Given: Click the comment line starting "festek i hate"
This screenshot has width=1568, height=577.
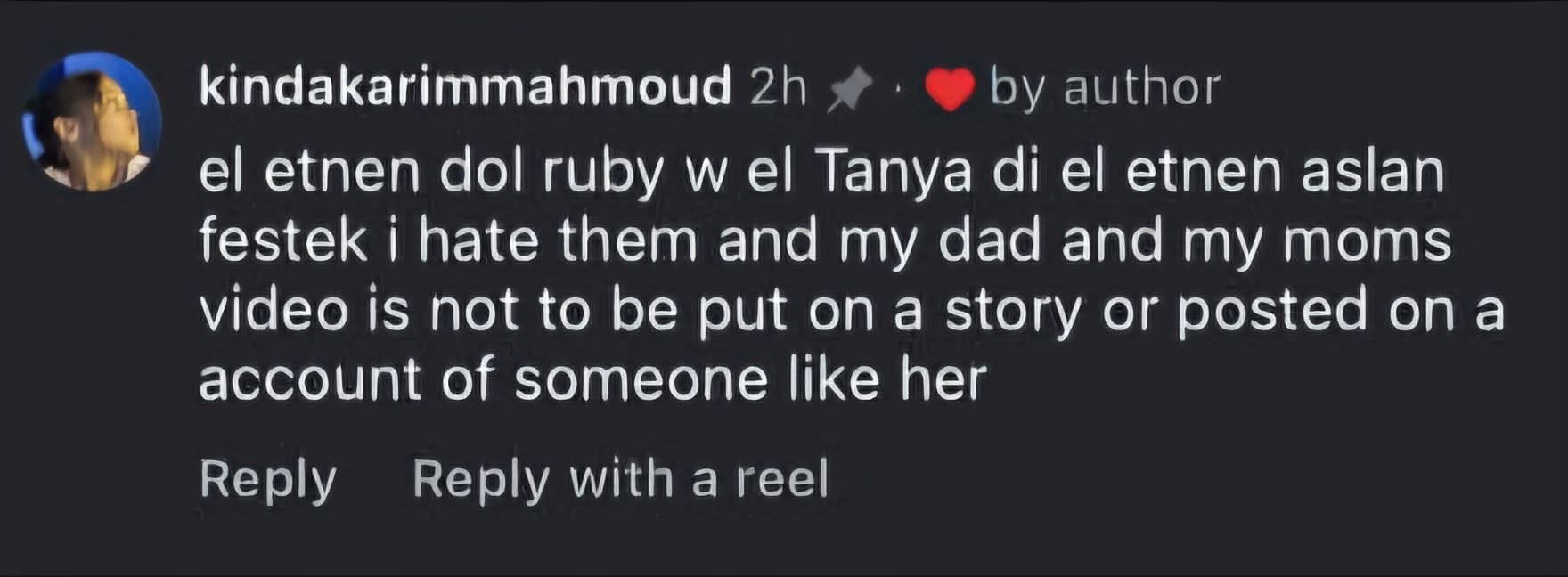Looking at the screenshot, I should tap(824, 241).
